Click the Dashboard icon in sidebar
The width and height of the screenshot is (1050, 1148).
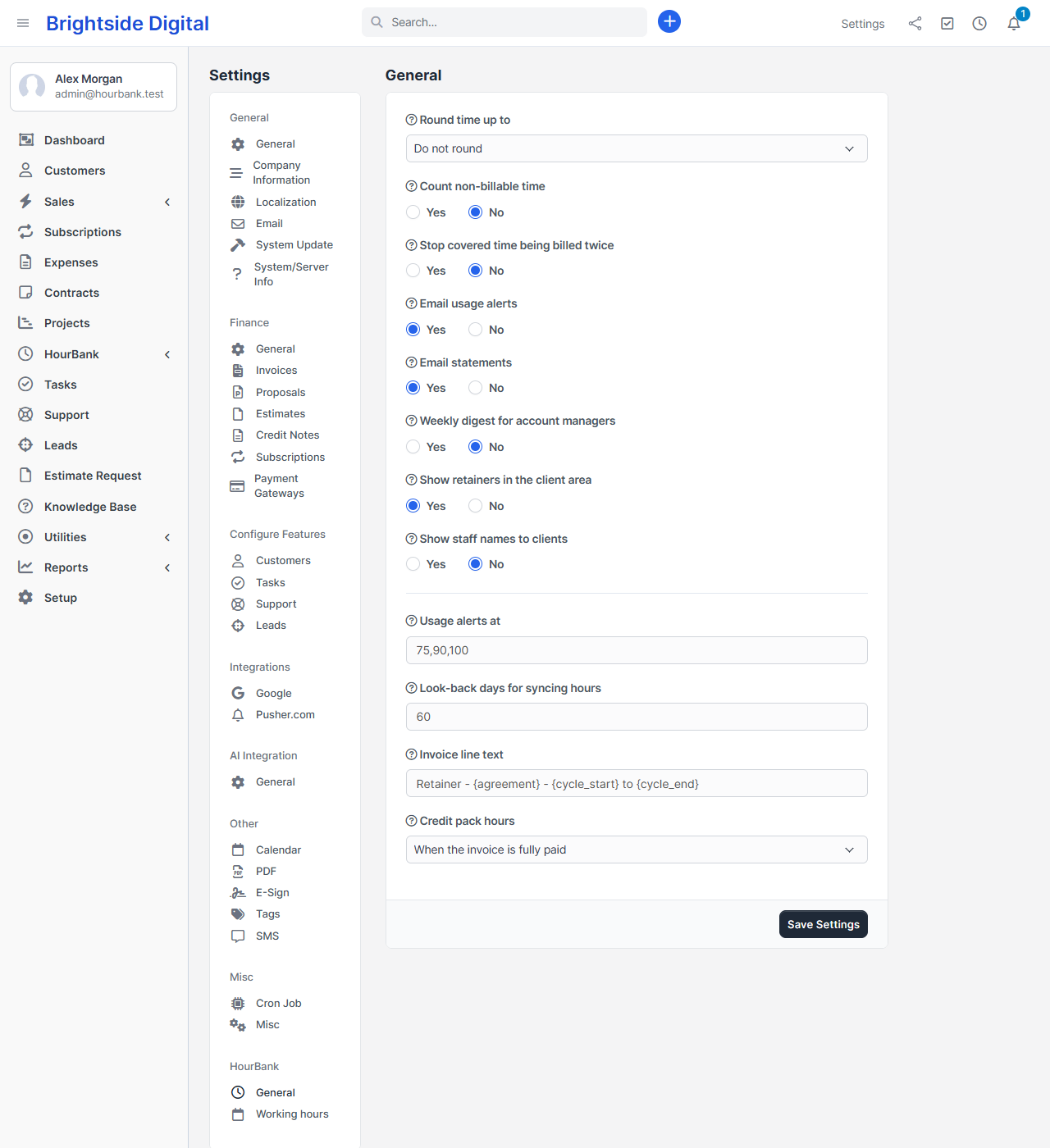point(26,140)
